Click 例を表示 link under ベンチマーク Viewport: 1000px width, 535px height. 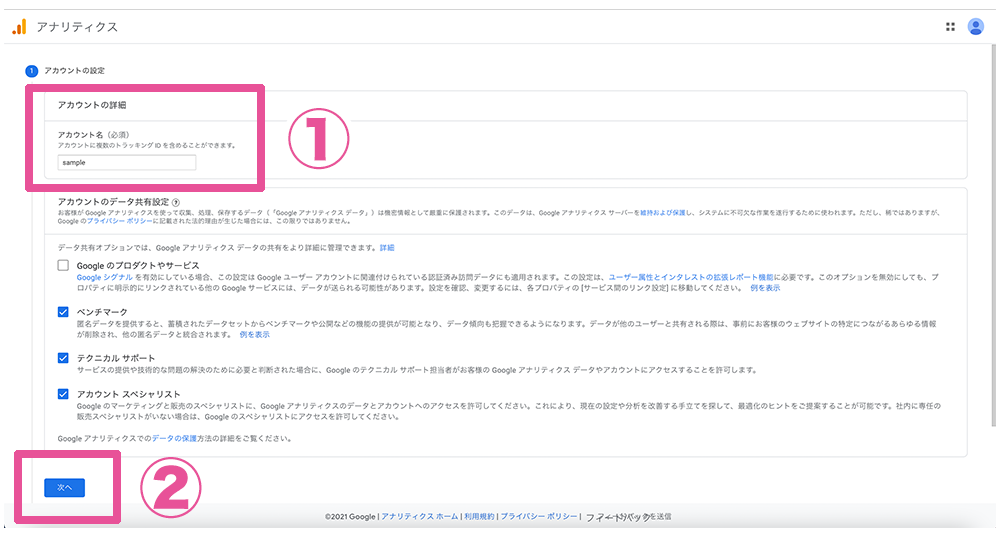[254, 334]
